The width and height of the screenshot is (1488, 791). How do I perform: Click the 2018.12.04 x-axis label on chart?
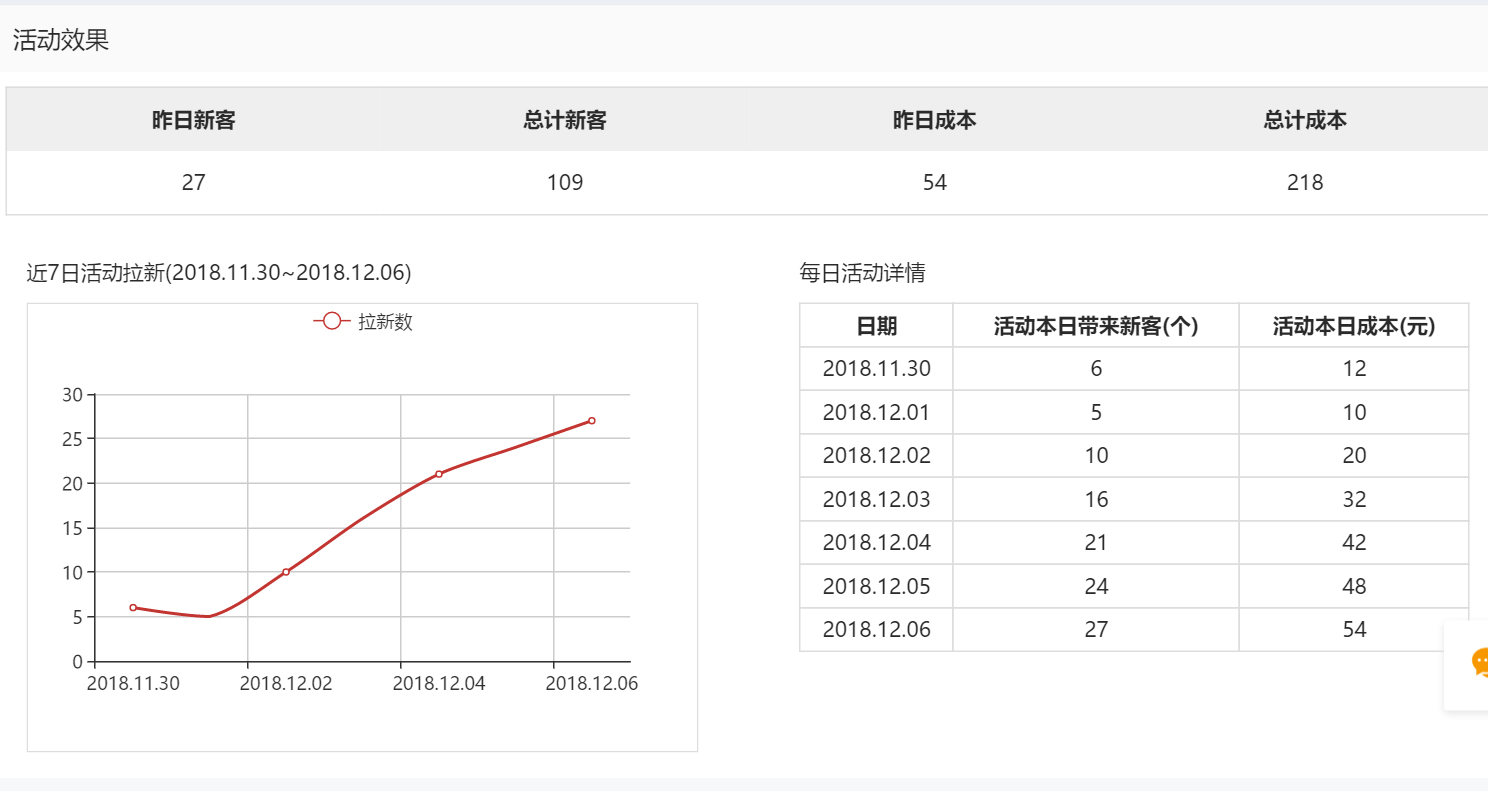439,684
